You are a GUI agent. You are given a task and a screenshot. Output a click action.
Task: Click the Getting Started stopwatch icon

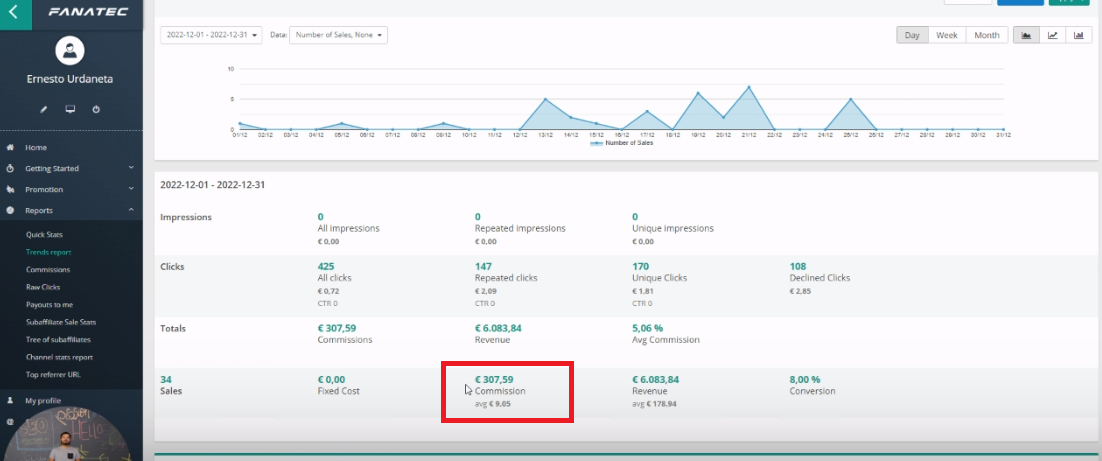click(x=11, y=169)
